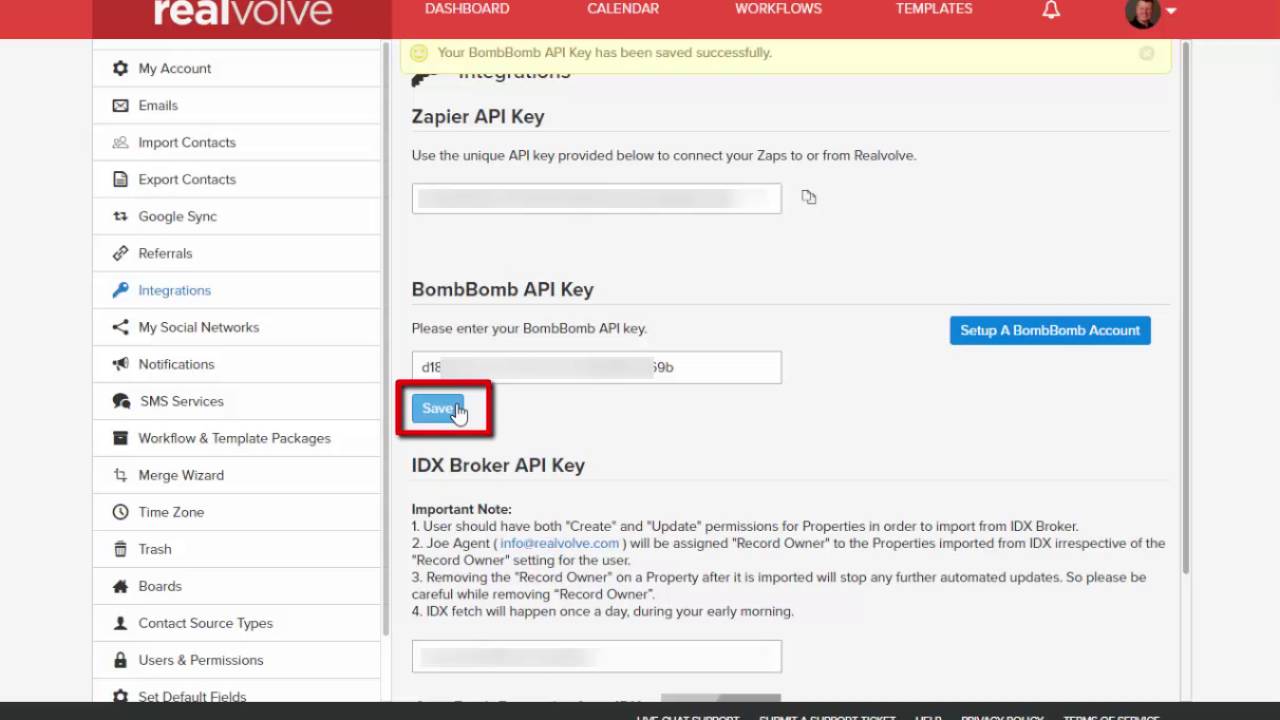Copy the Zapier API key with copy icon
Screen dimensions: 1280x720
tap(809, 197)
